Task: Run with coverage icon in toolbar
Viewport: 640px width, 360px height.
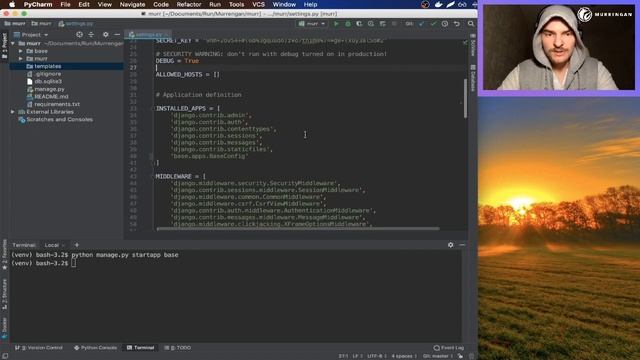Action: [359, 24]
